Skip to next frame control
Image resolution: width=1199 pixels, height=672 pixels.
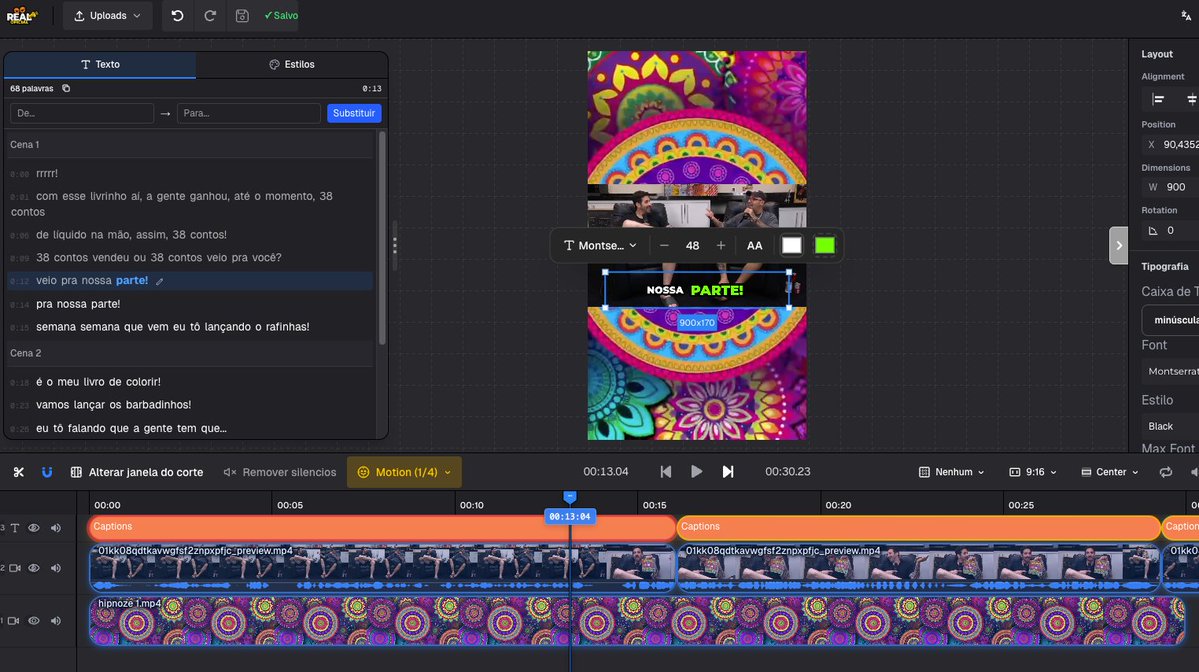728,472
